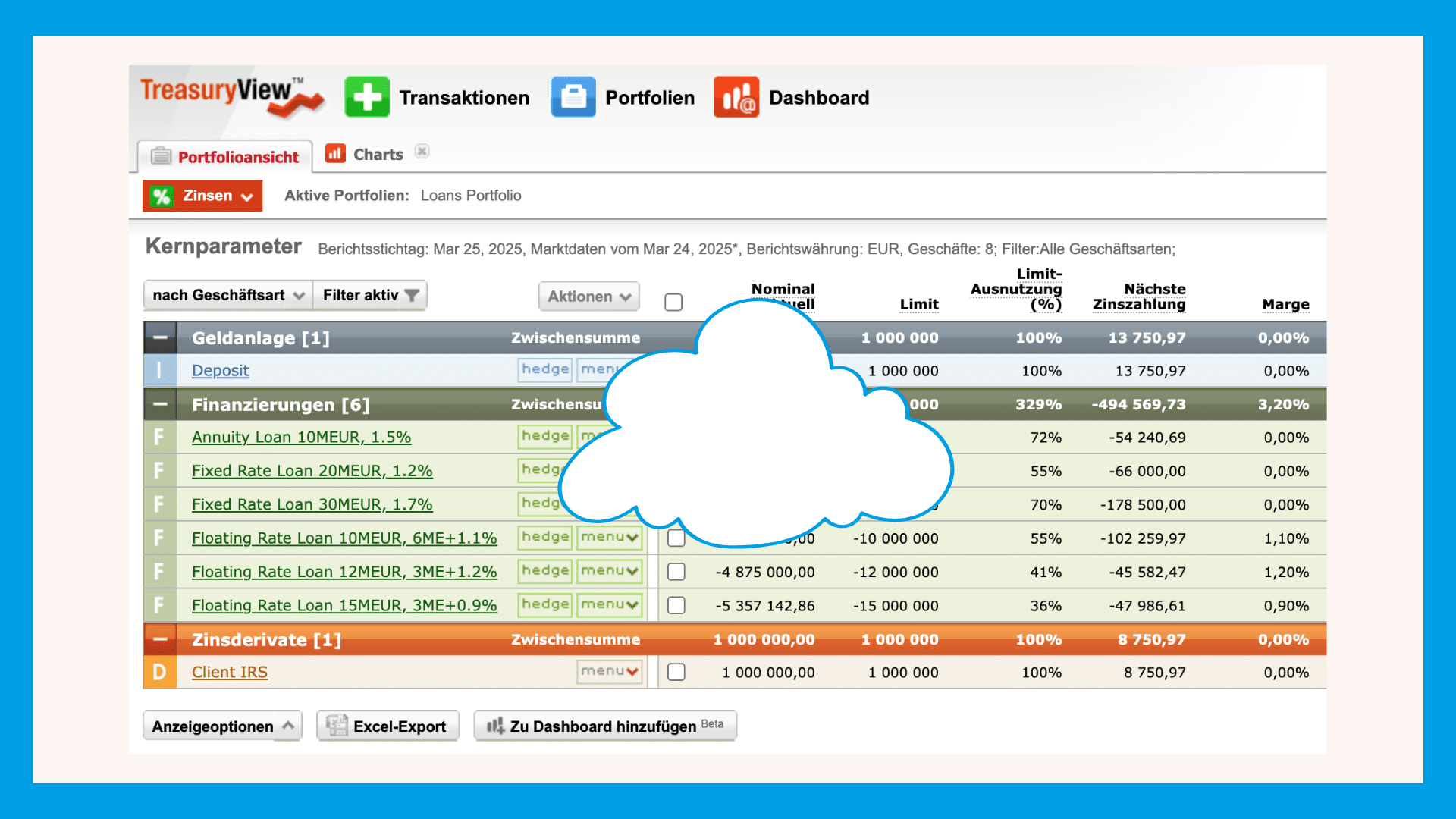1456x819 pixels.
Task: Click the clipboard icon on Portfolioansicht tab
Action: tap(162, 155)
